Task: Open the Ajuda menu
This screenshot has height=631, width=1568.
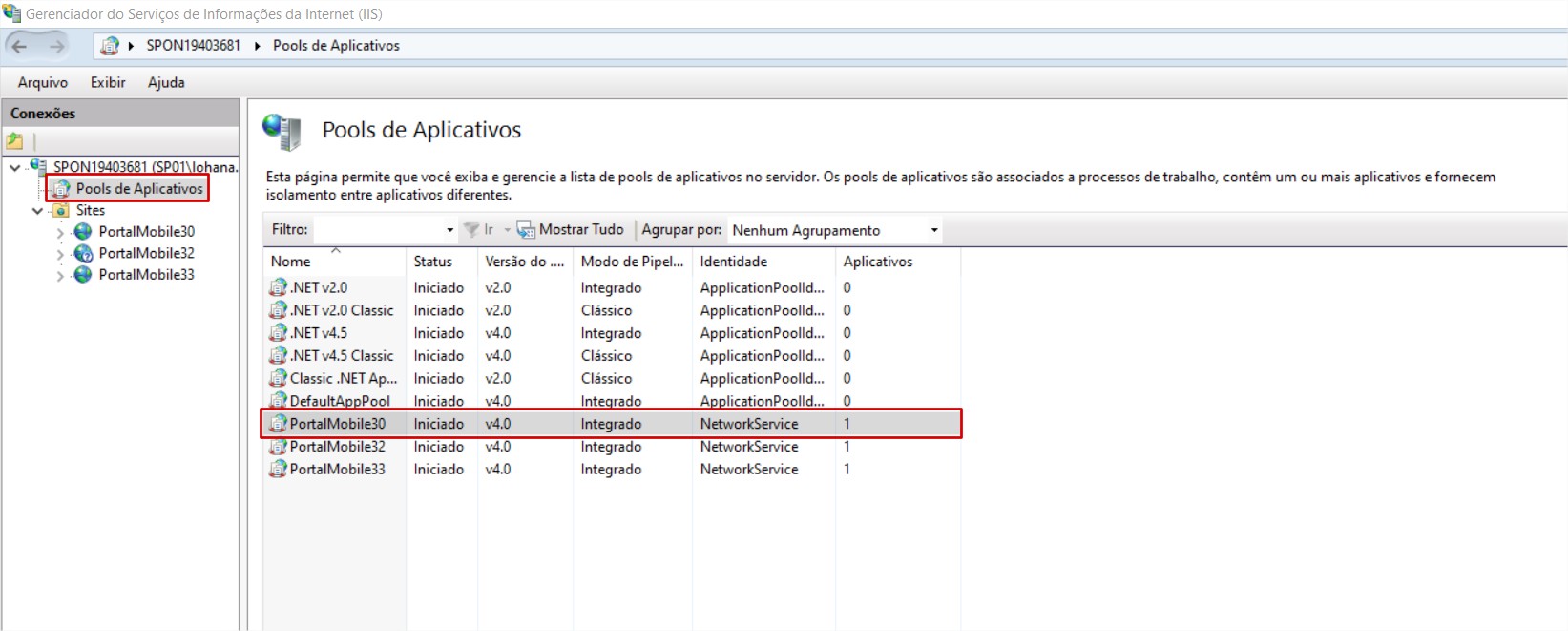Action: [166, 82]
